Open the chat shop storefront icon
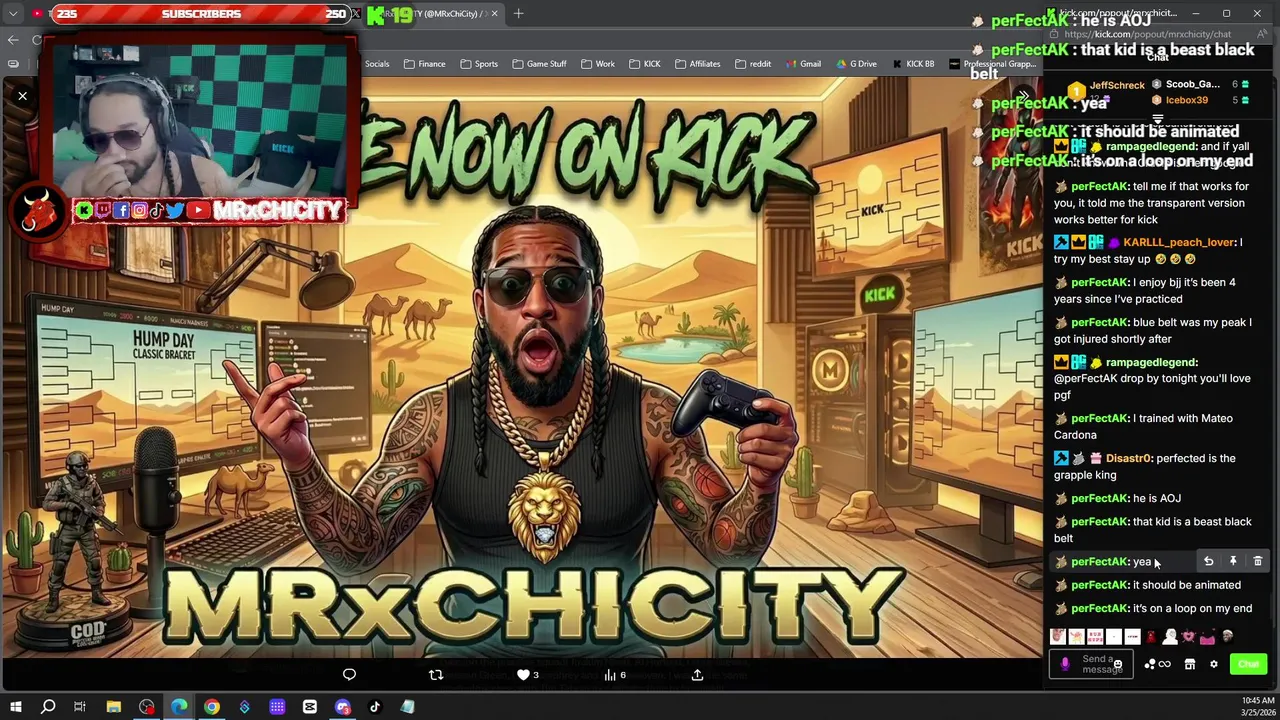The image size is (1280, 720). [1190, 664]
